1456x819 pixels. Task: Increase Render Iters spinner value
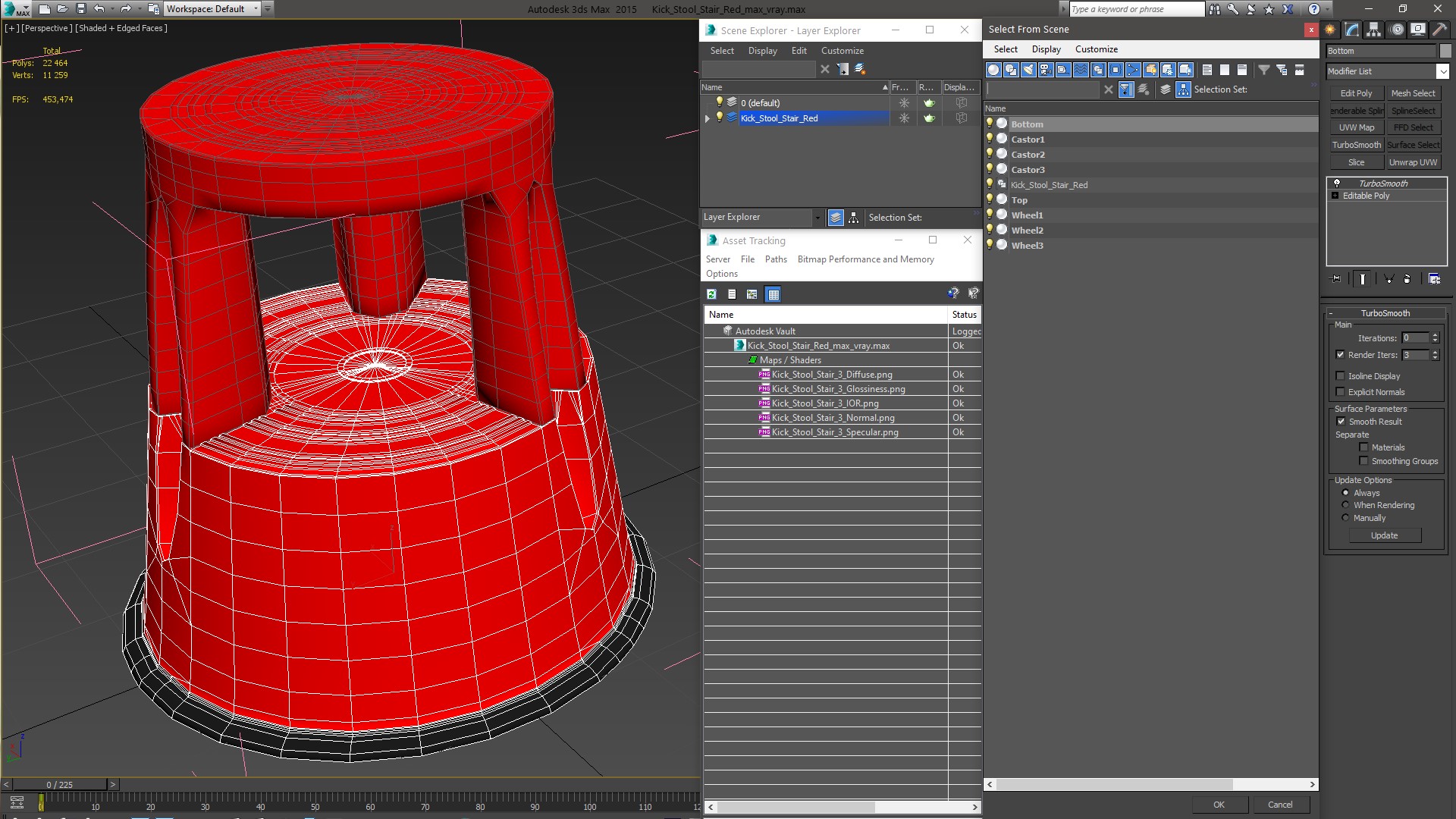1435,352
